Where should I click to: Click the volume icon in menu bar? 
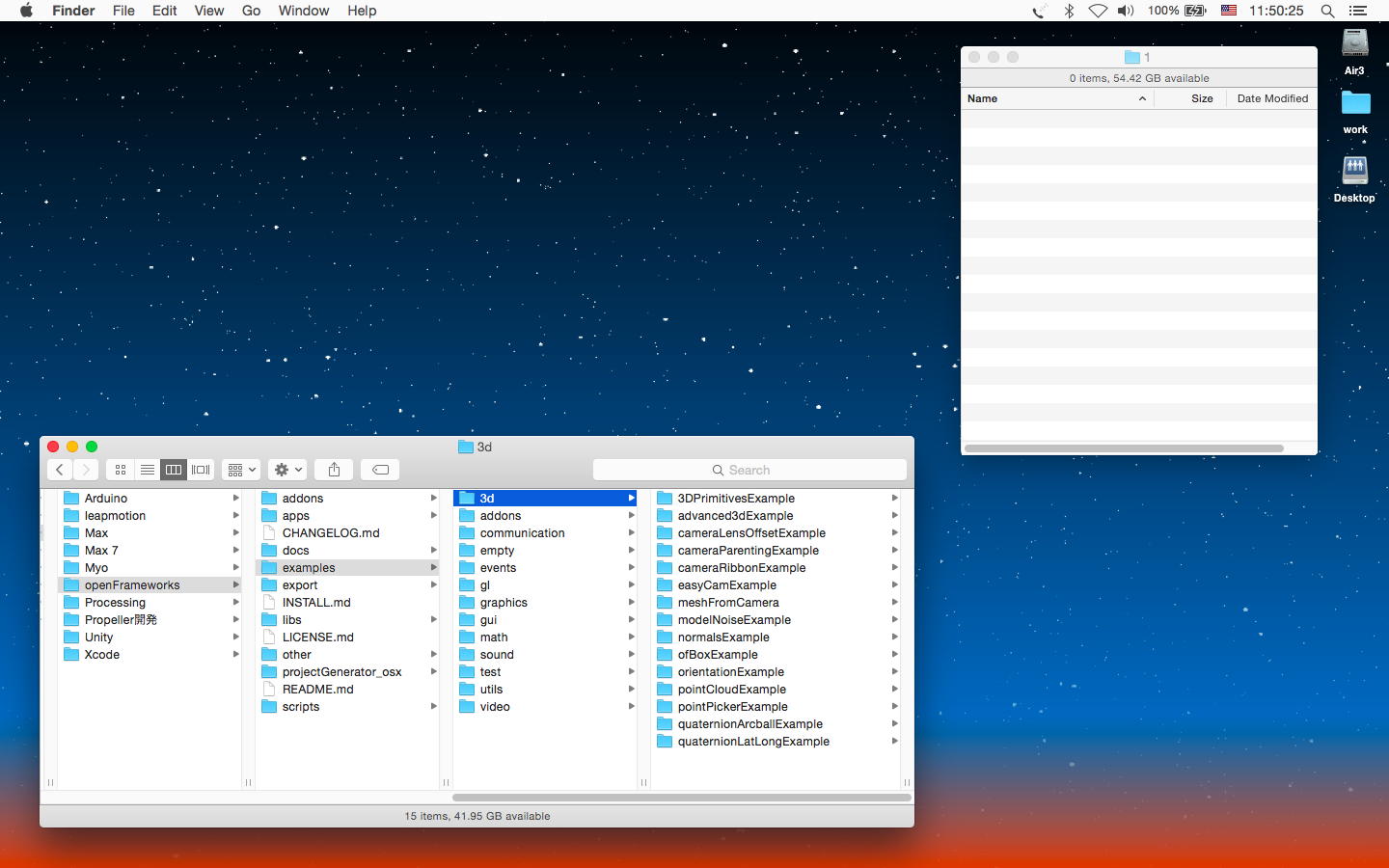(1126, 11)
